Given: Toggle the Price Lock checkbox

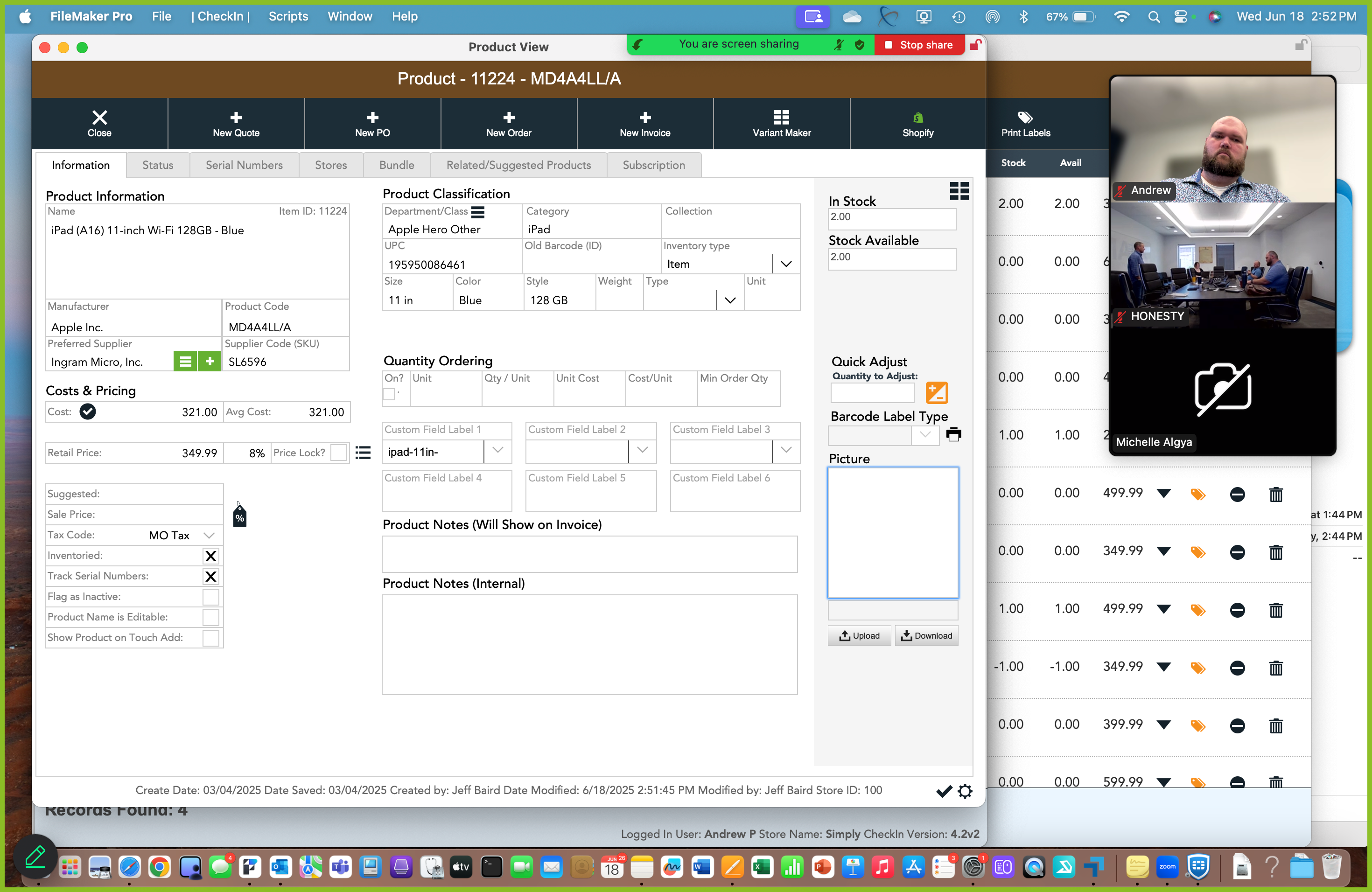Looking at the screenshot, I should pyautogui.click(x=339, y=453).
